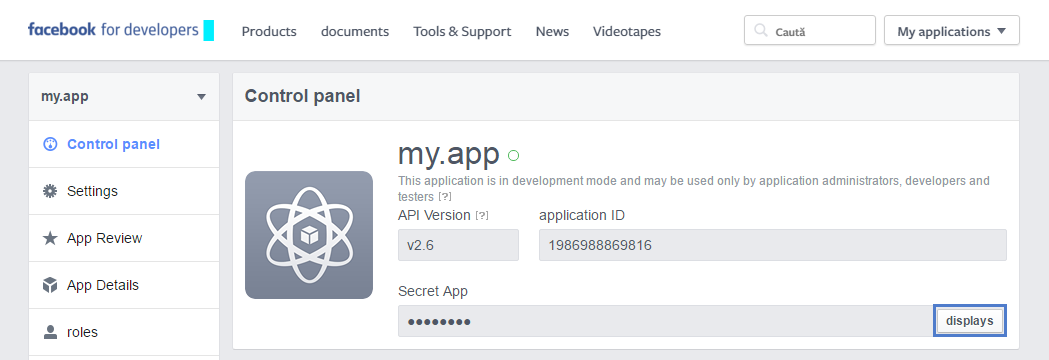The height and width of the screenshot is (360, 1049).
Task: Open App Review in the sidebar
Action: click(x=124, y=238)
